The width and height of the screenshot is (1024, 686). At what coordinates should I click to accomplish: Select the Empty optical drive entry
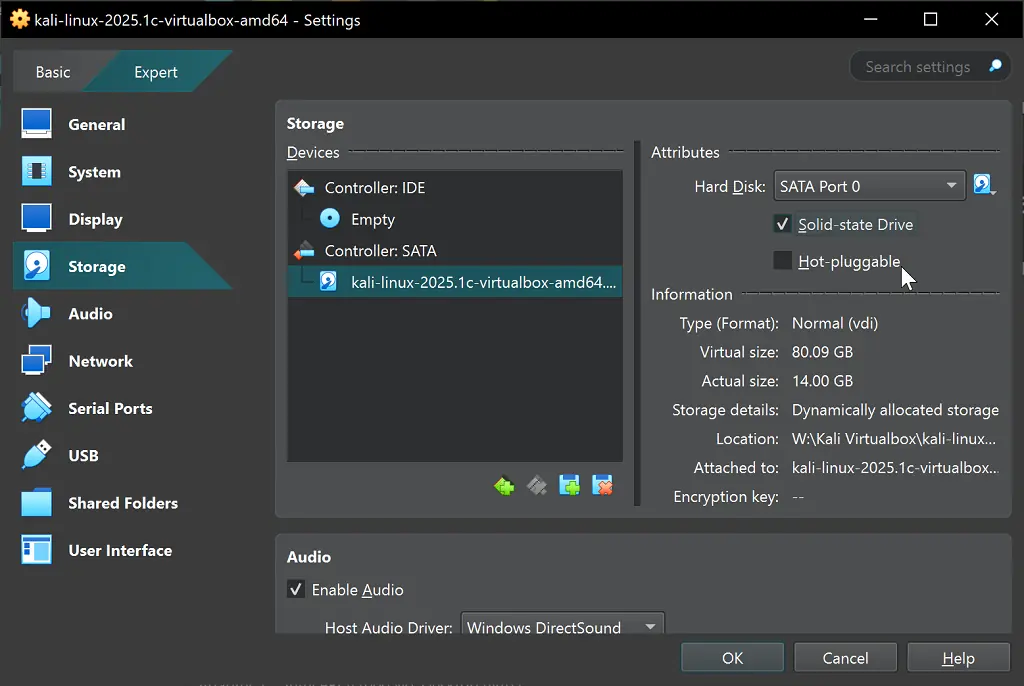point(455,219)
